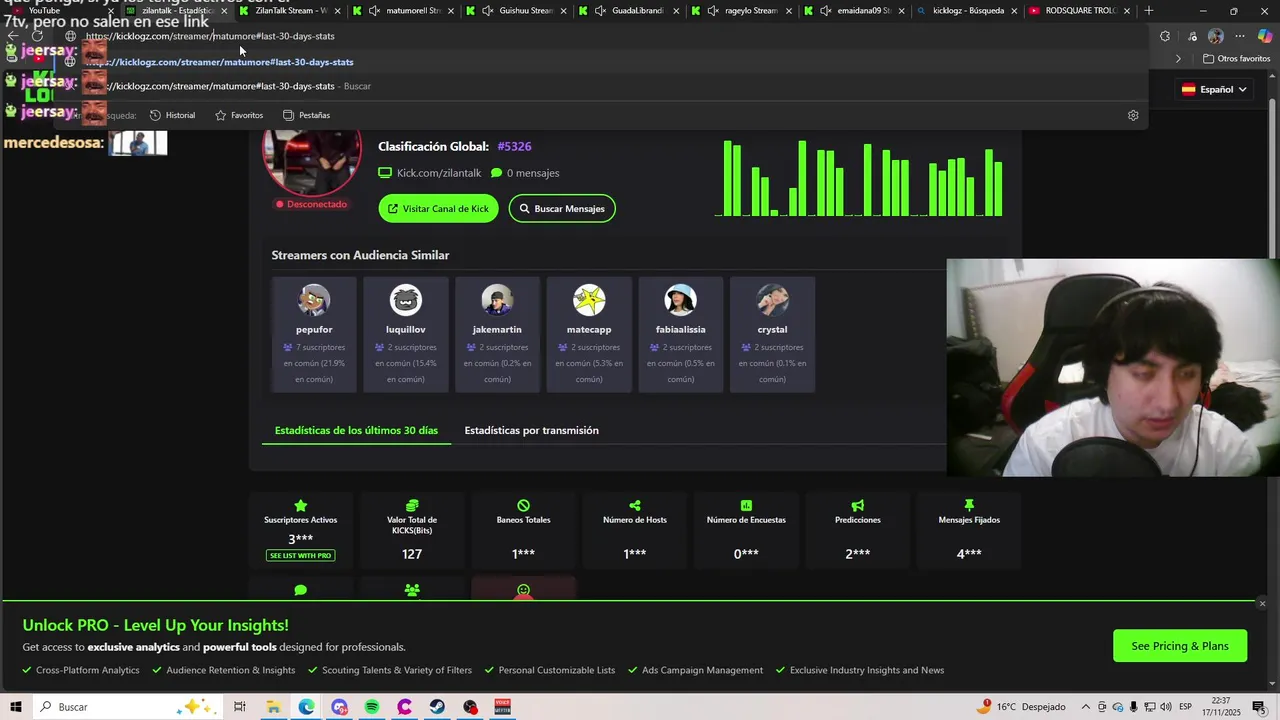Open pepufor streamer avatar

(x=314, y=300)
